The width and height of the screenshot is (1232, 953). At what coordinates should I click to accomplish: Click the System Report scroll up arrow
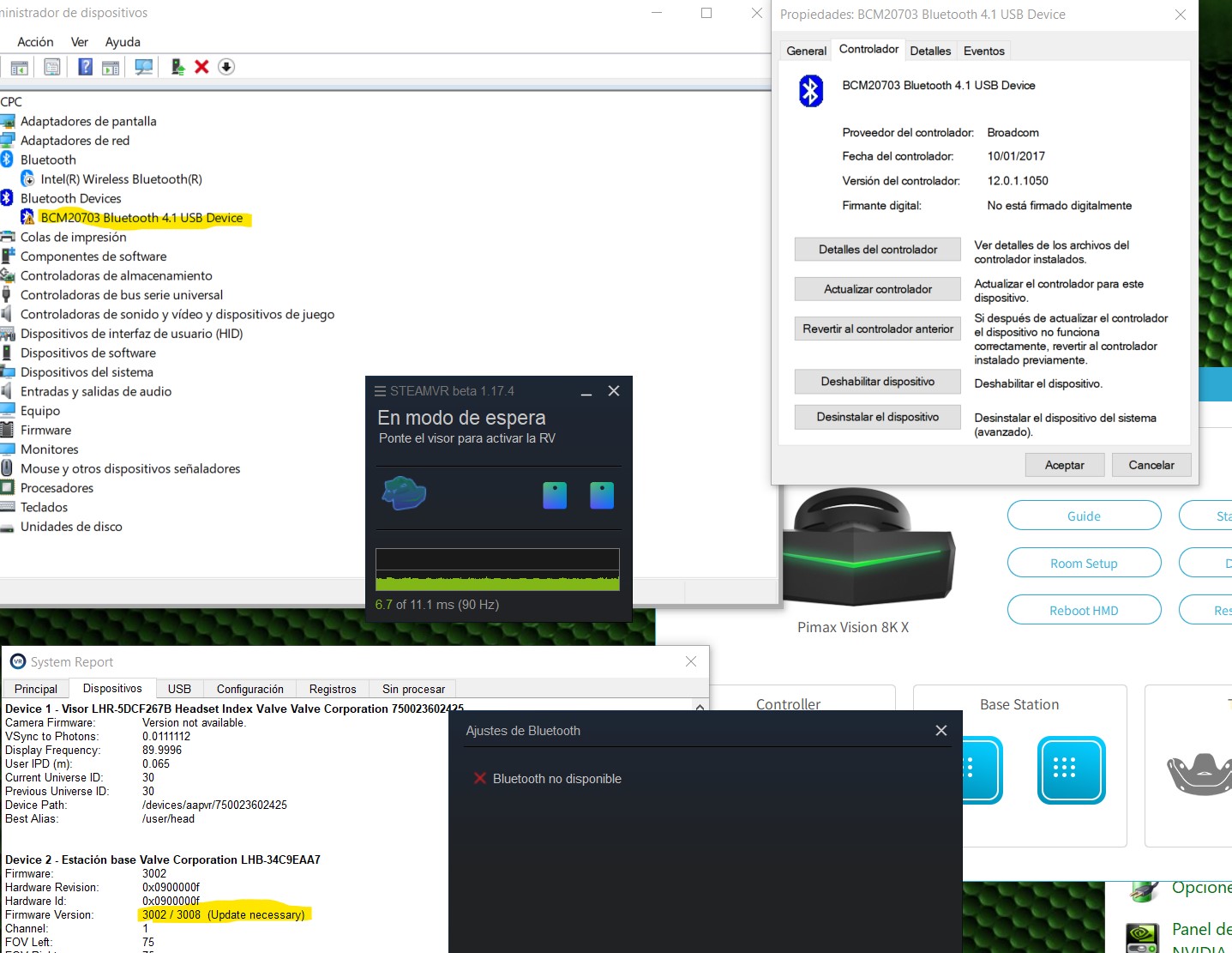[700, 709]
